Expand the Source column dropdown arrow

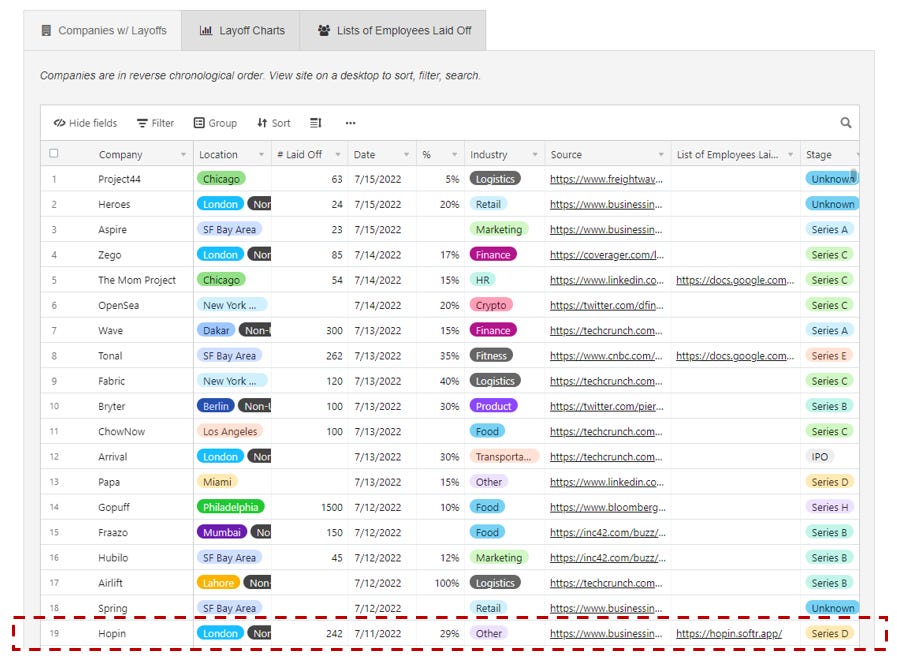pos(661,154)
